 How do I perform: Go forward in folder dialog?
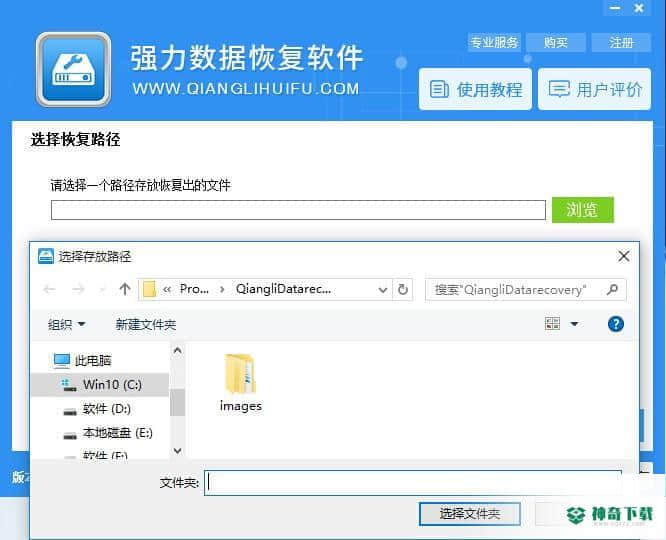tap(78, 289)
